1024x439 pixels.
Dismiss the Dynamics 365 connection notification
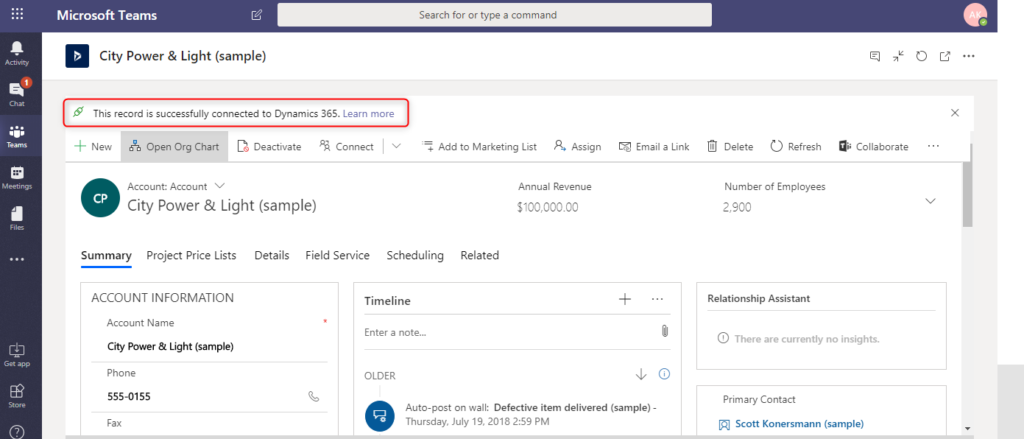tap(955, 113)
